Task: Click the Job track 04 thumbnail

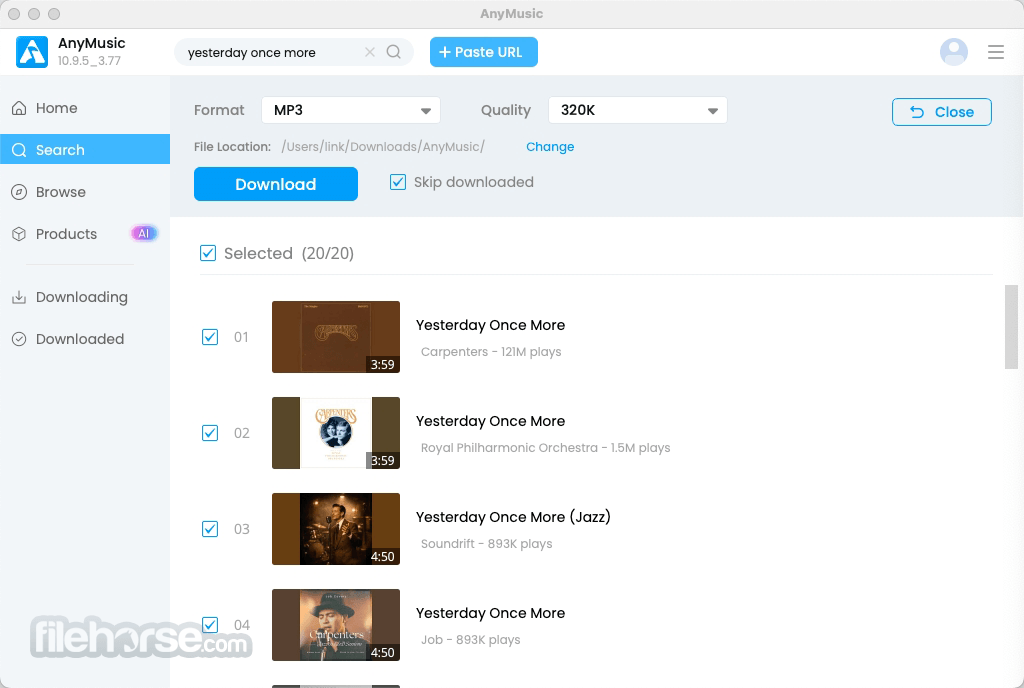Action: (x=336, y=625)
